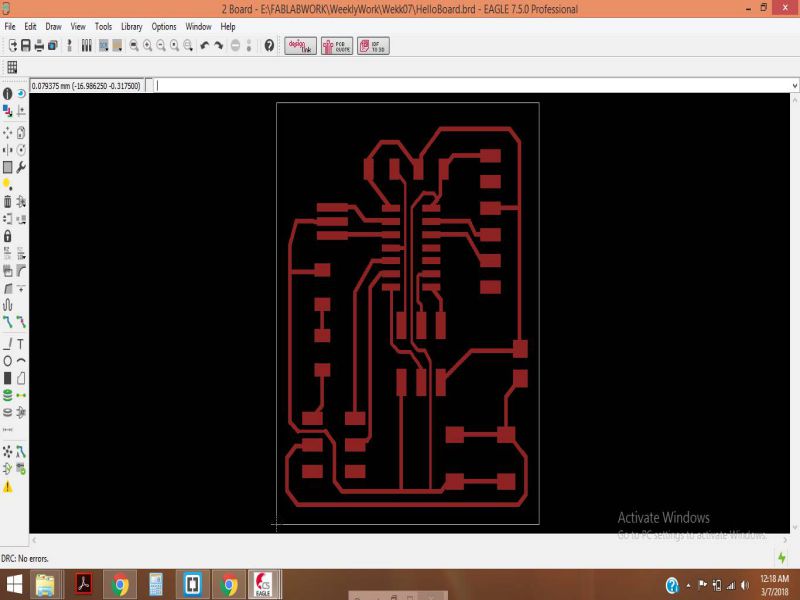Click the Zoom in magnifier

click(x=147, y=46)
